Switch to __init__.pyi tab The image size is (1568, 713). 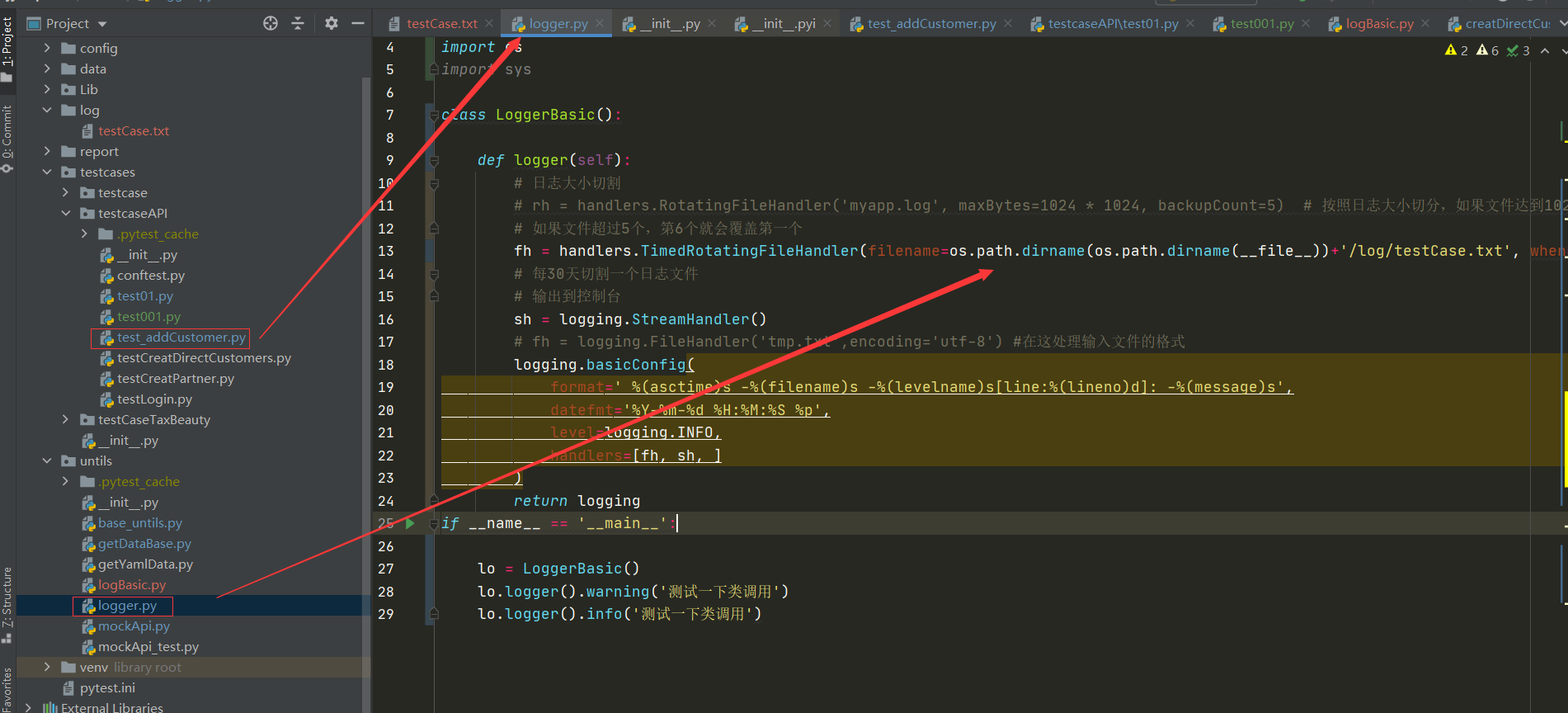click(784, 24)
